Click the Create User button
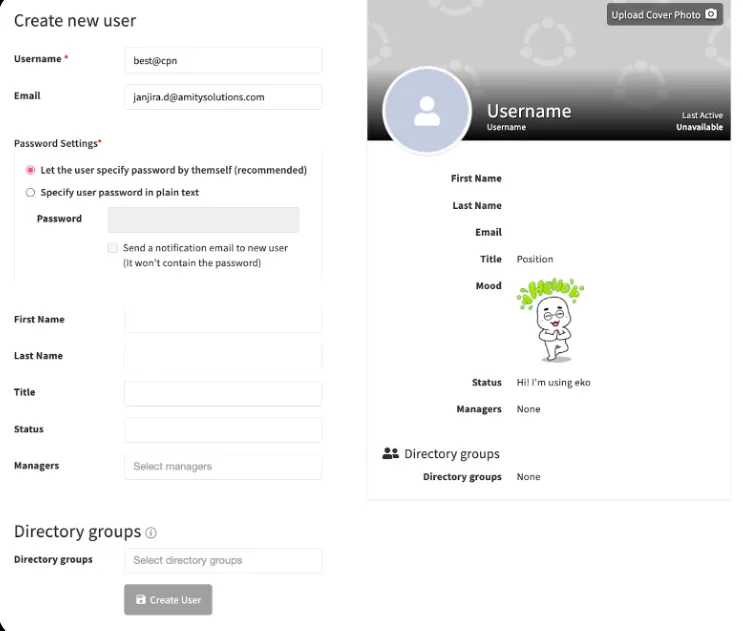Viewport: 743px width, 631px height. pos(168,600)
